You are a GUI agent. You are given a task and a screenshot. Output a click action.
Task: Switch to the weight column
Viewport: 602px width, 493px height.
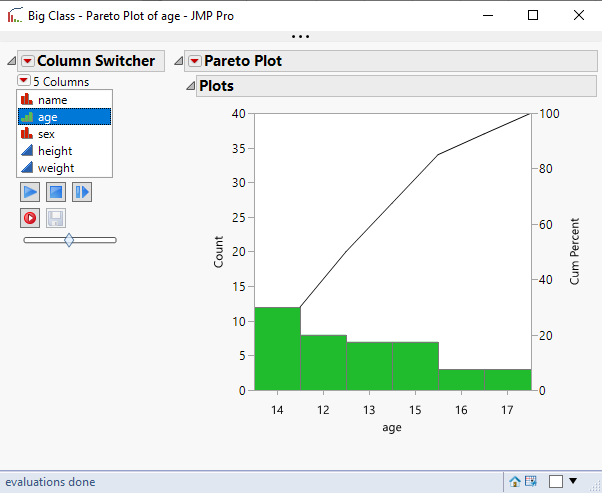[56, 168]
